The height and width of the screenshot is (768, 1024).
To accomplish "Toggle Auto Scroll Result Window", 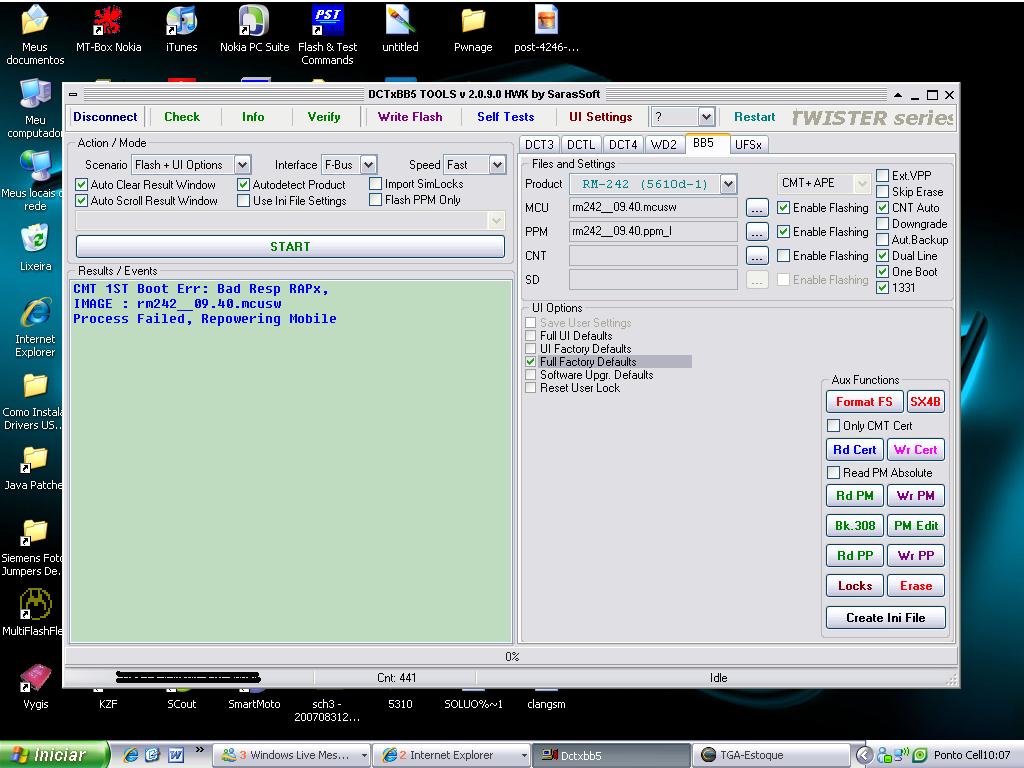I will (82, 200).
